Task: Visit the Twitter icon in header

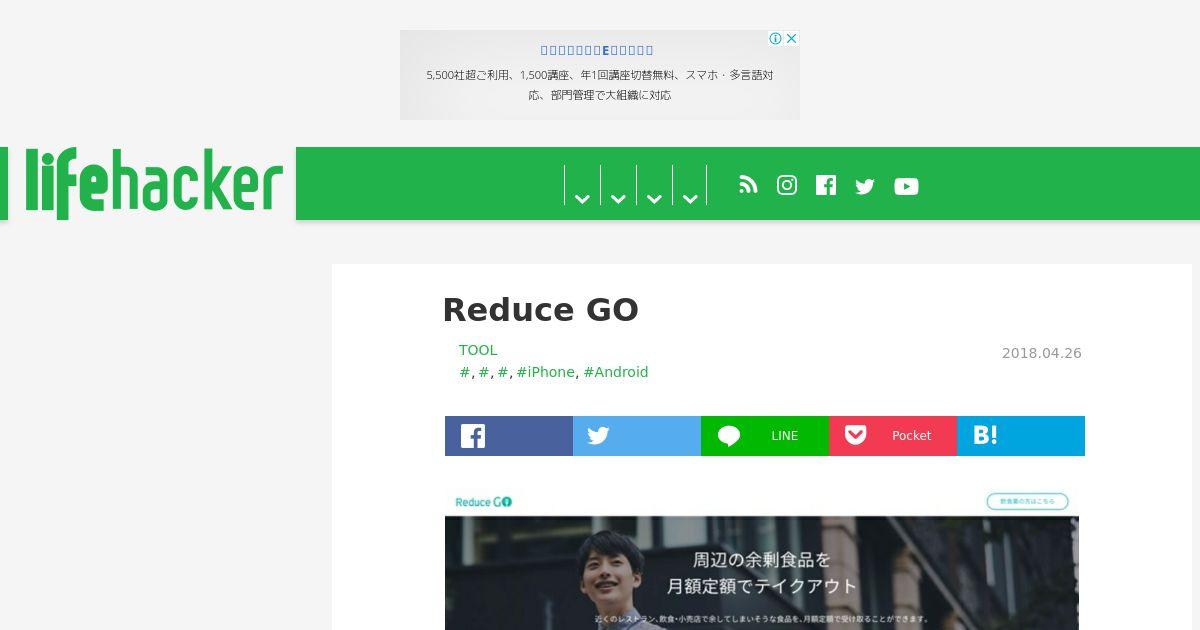Action: tap(865, 186)
